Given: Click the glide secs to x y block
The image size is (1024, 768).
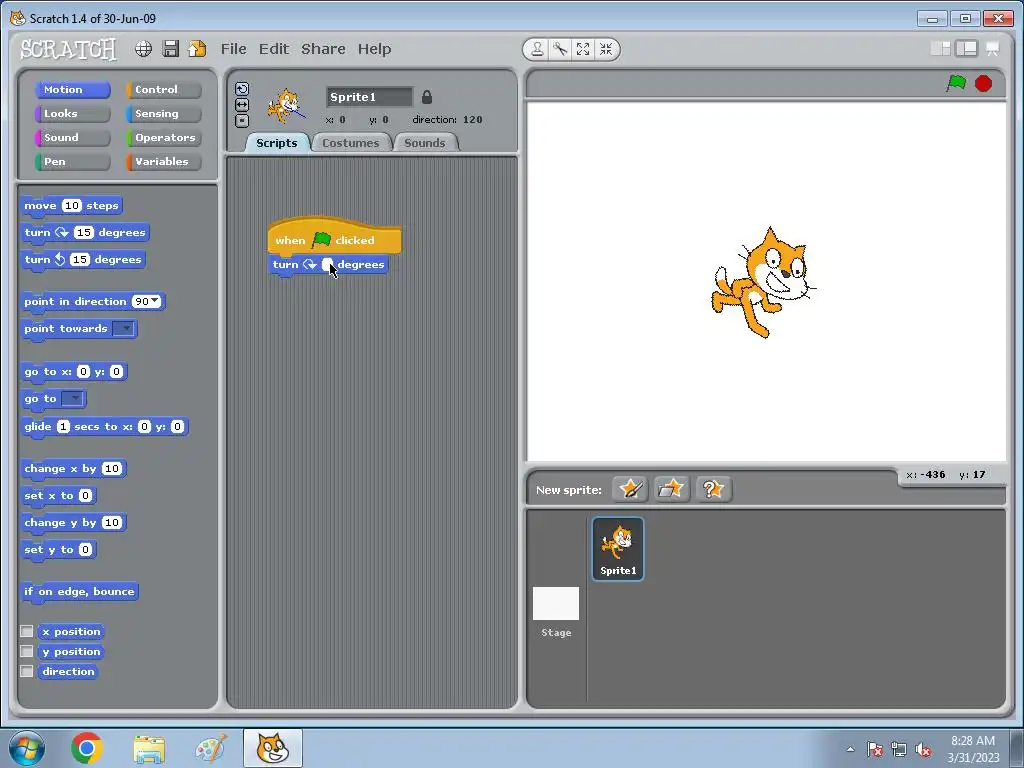Looking at the screenshot, I should (104, 427).
